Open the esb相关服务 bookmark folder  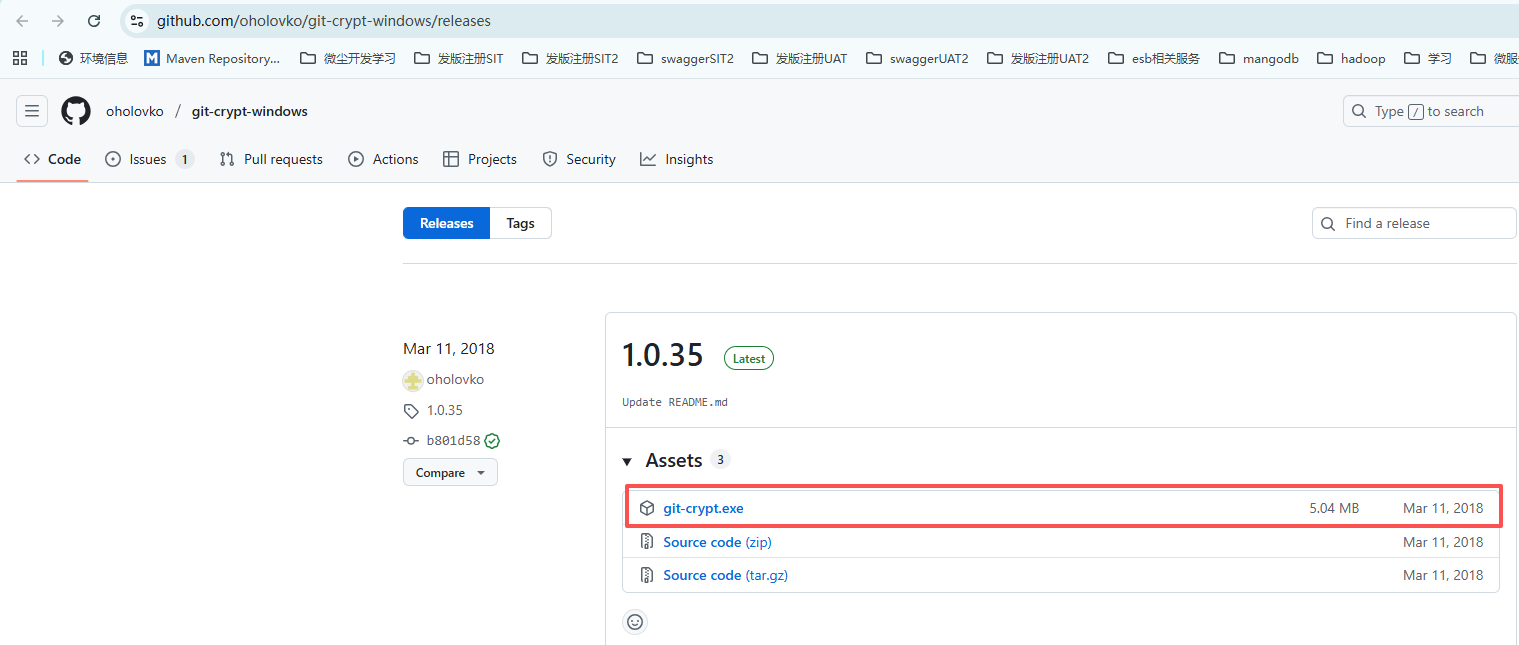click(1153, 58)
